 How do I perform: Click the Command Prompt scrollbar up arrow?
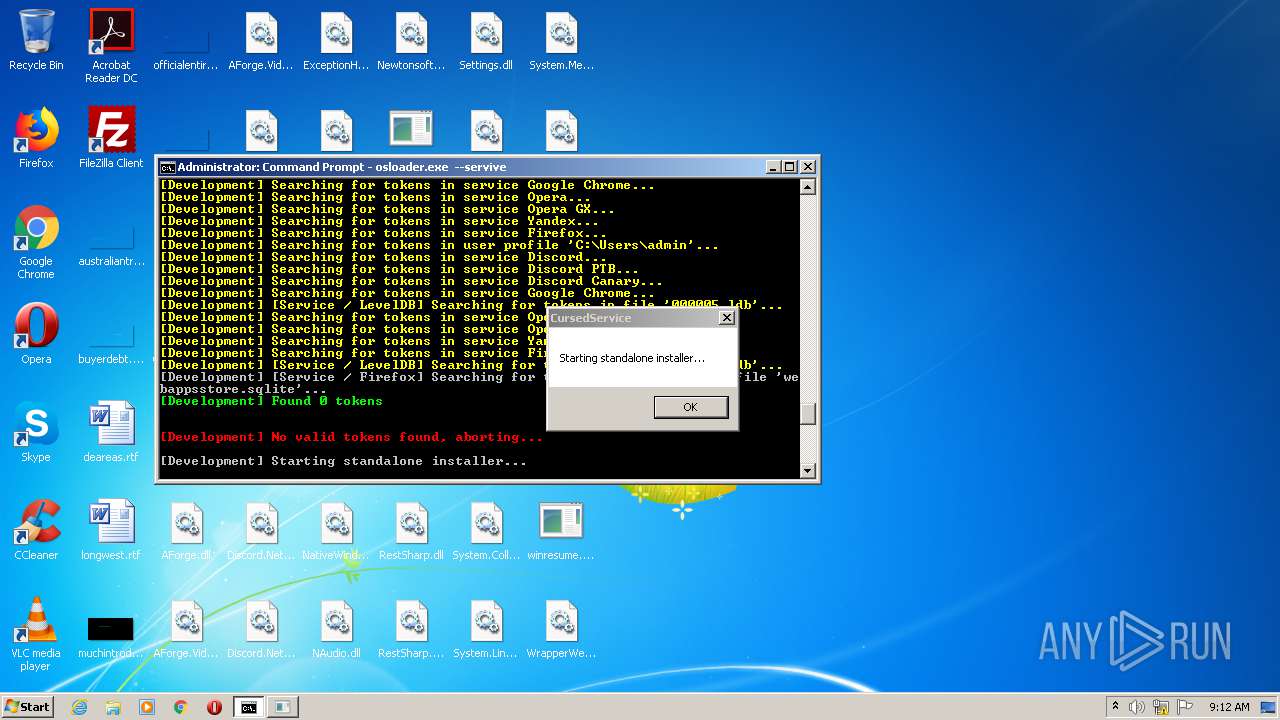click(x=808, y=186)
